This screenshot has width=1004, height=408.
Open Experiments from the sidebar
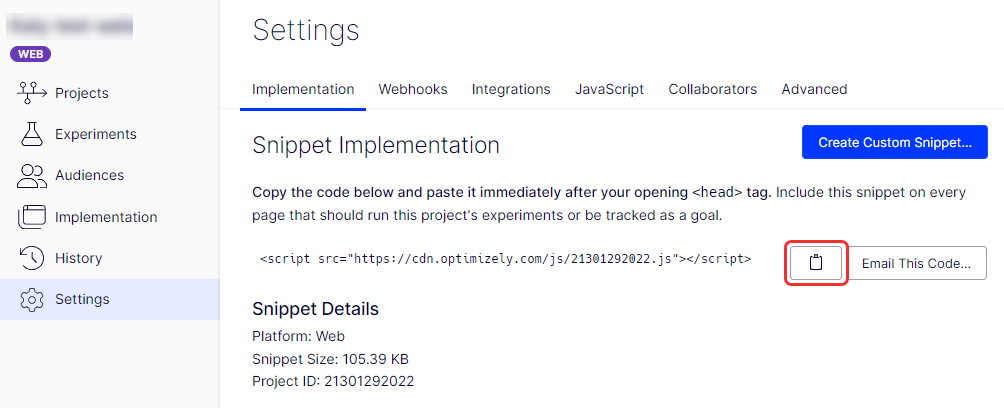96,134
